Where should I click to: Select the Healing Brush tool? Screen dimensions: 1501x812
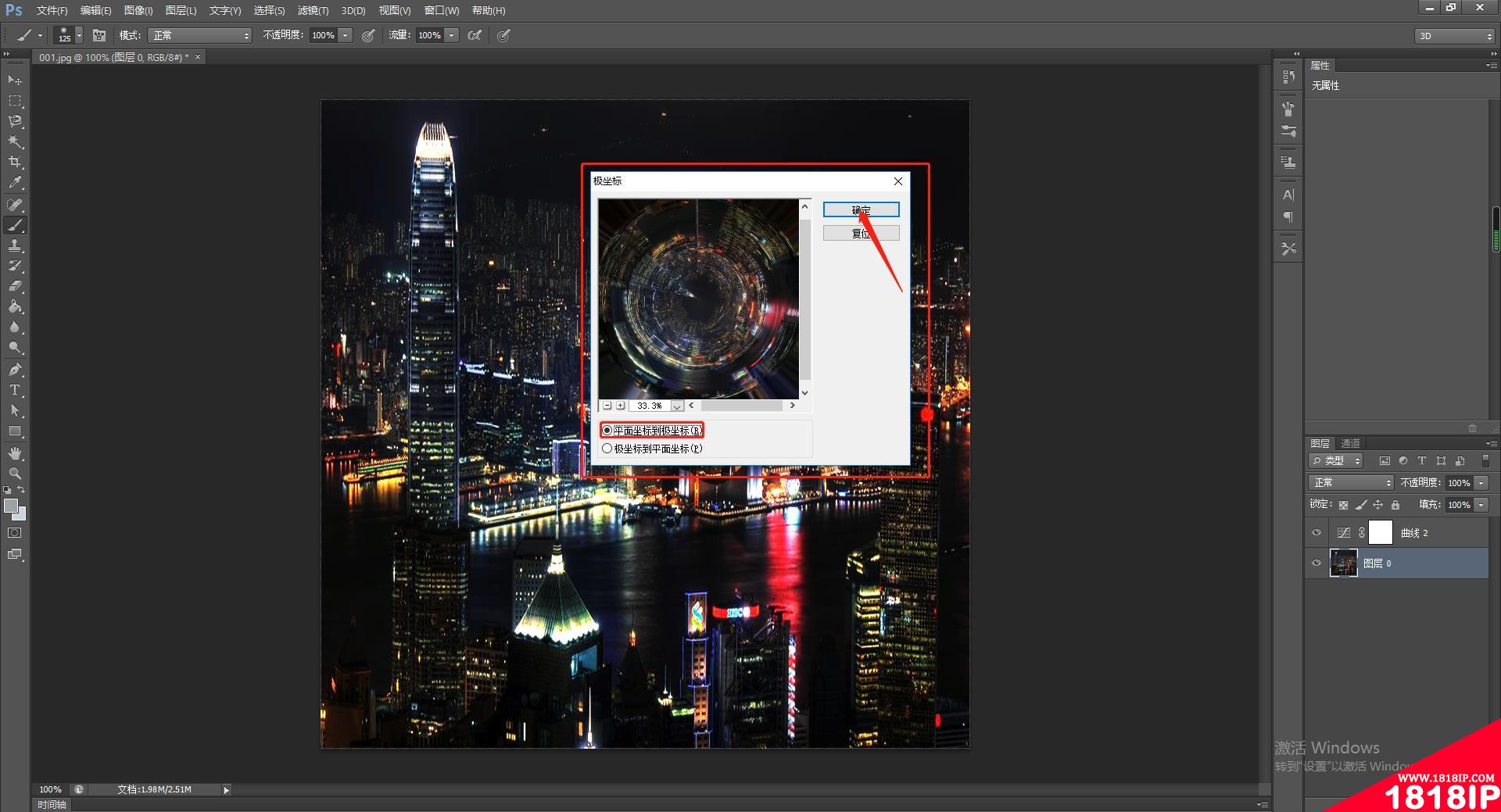click(15, 205)
